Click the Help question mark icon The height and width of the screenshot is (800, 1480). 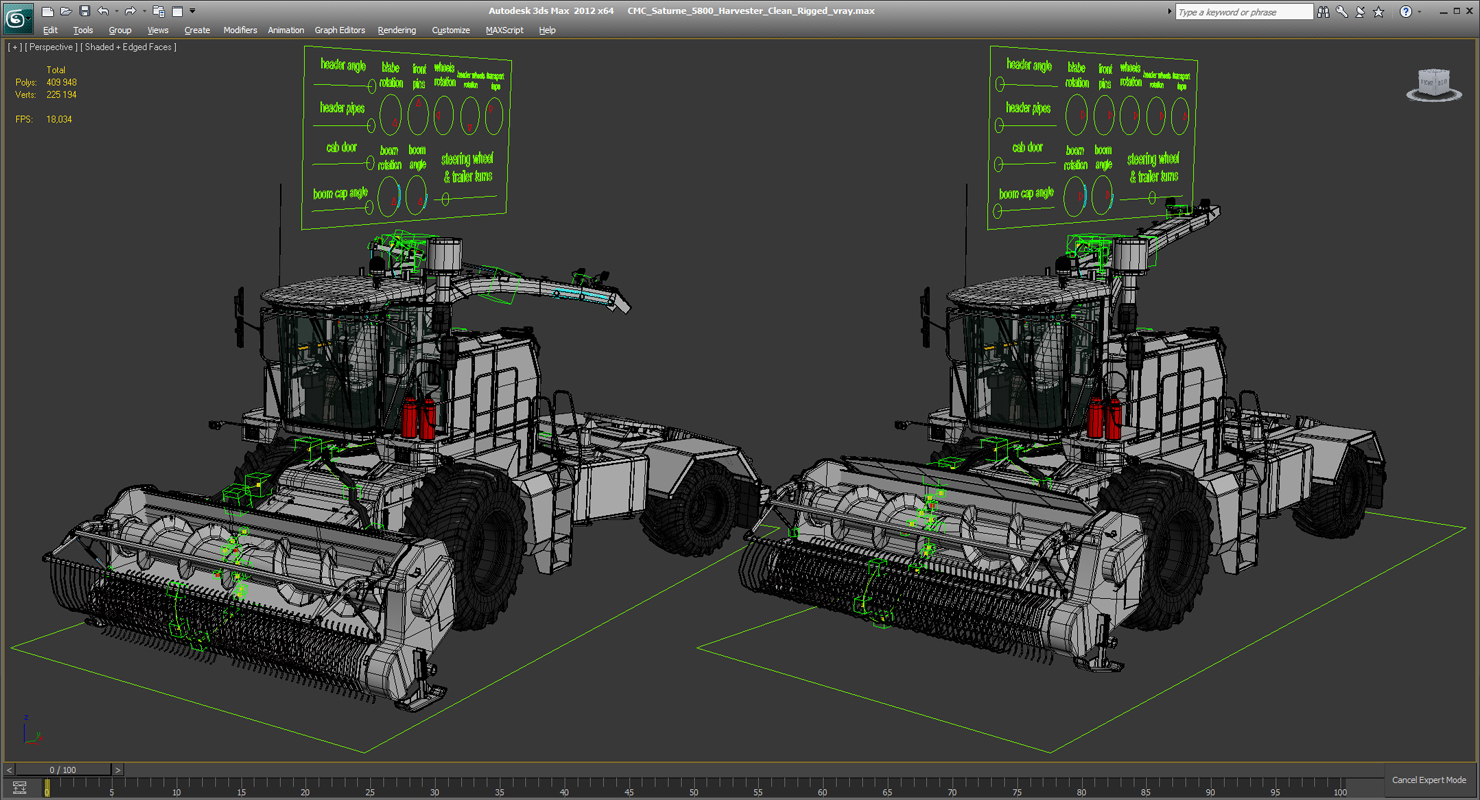[1405, 12]
